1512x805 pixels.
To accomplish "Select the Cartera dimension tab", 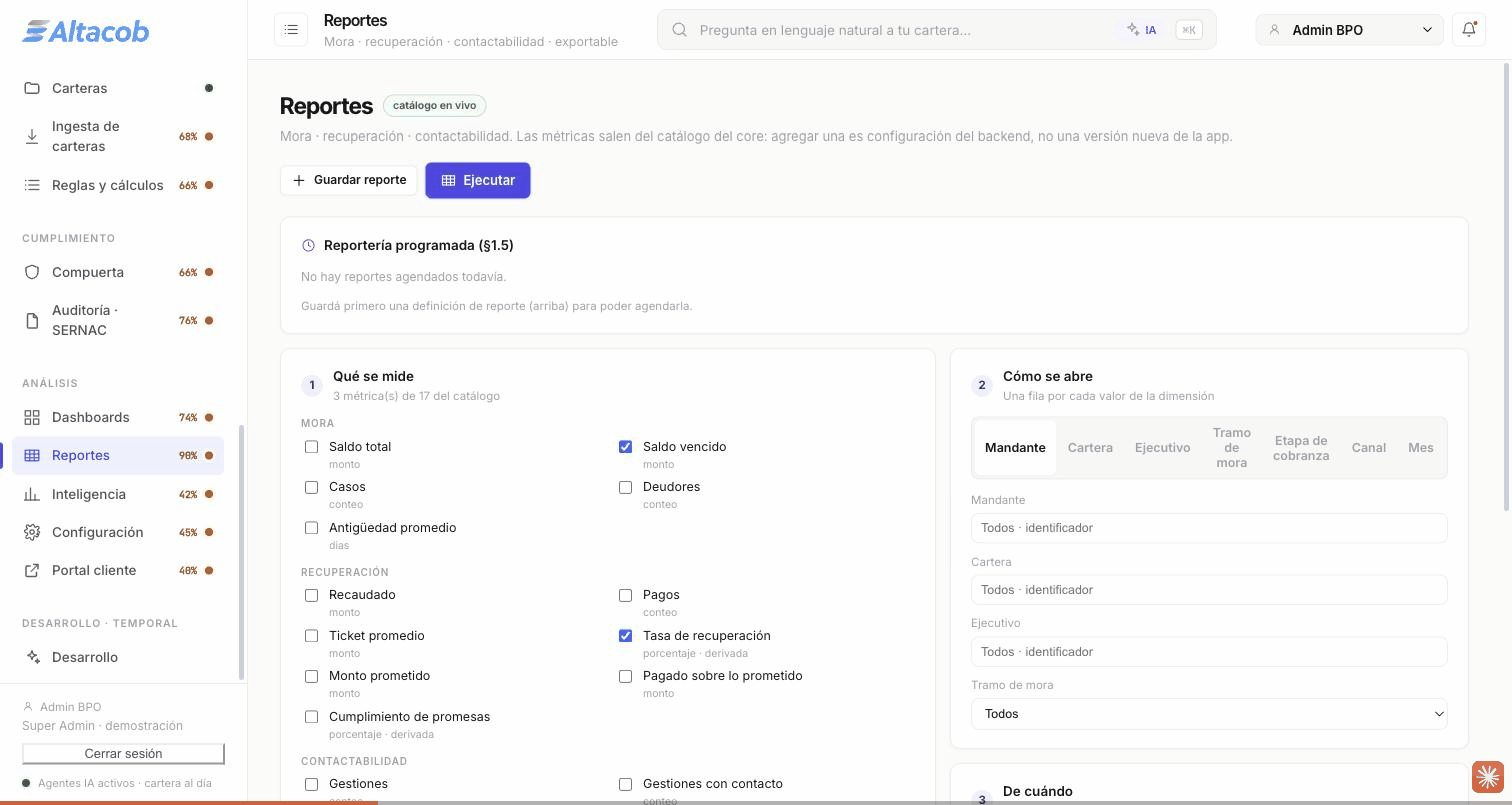I will (x=1090, y=448).
